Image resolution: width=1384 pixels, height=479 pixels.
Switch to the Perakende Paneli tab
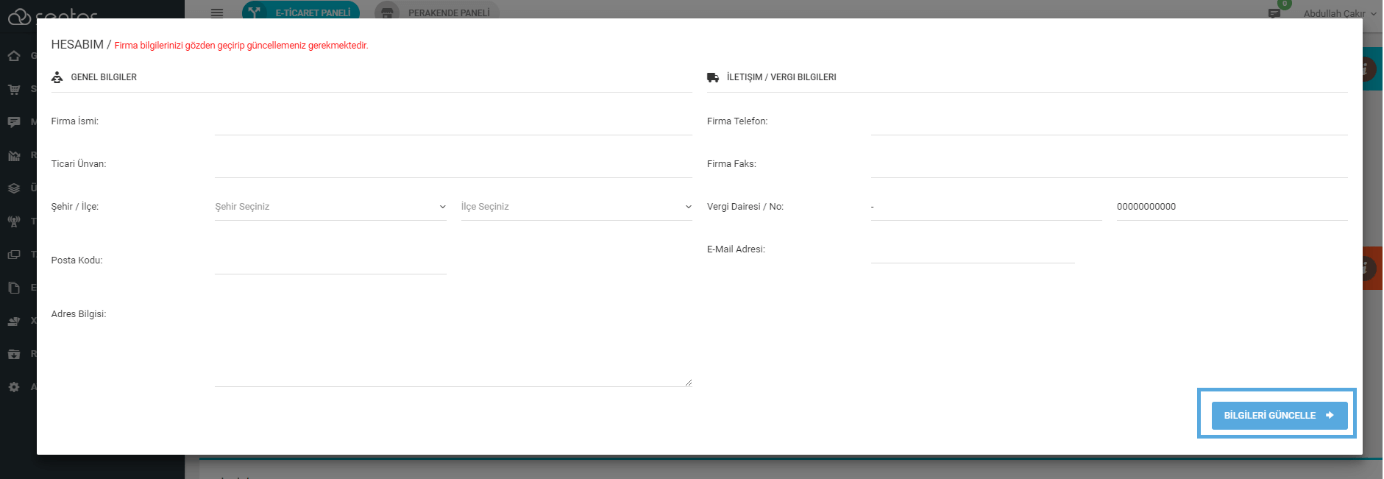[436, 12]
